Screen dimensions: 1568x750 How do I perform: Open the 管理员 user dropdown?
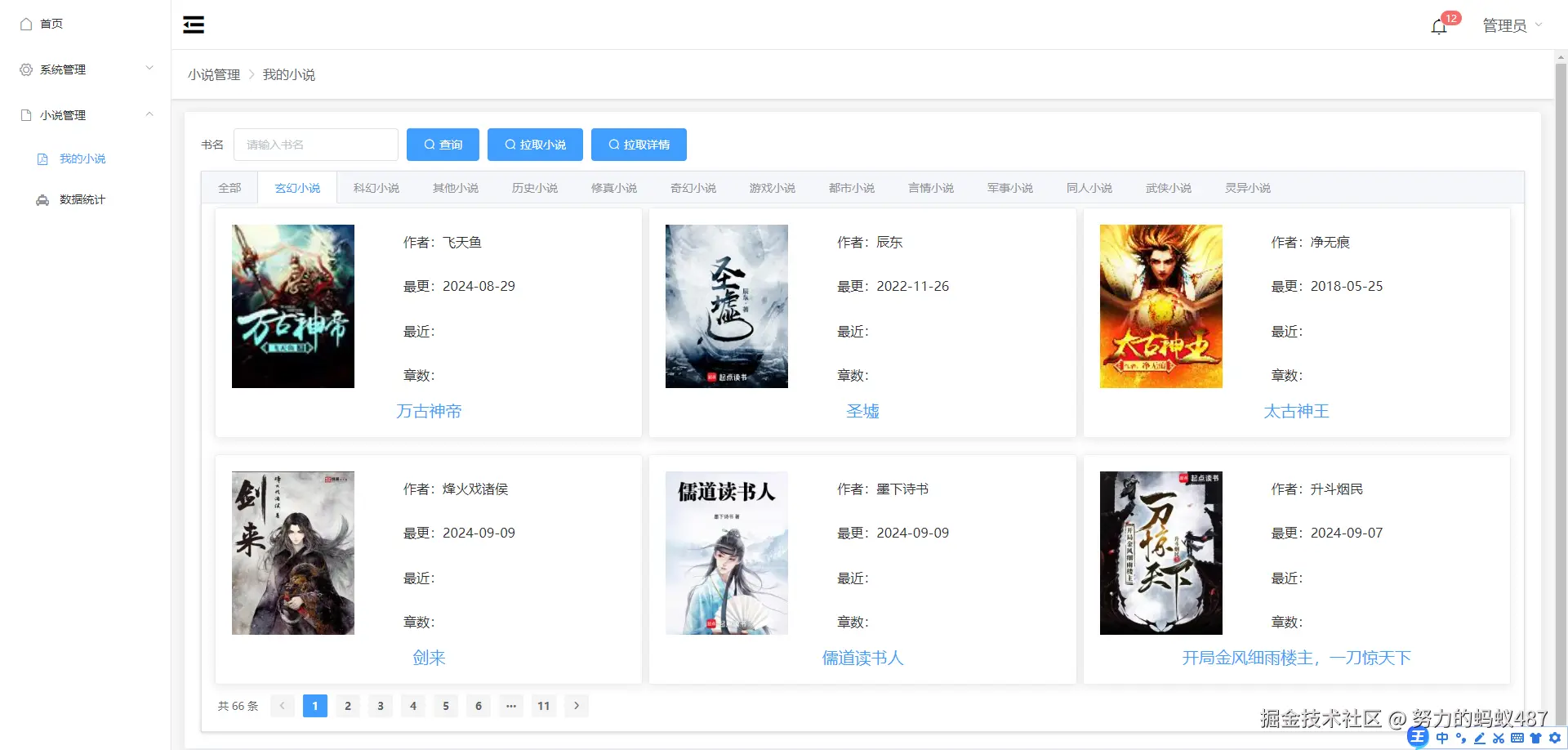(x=1512, y=25)
